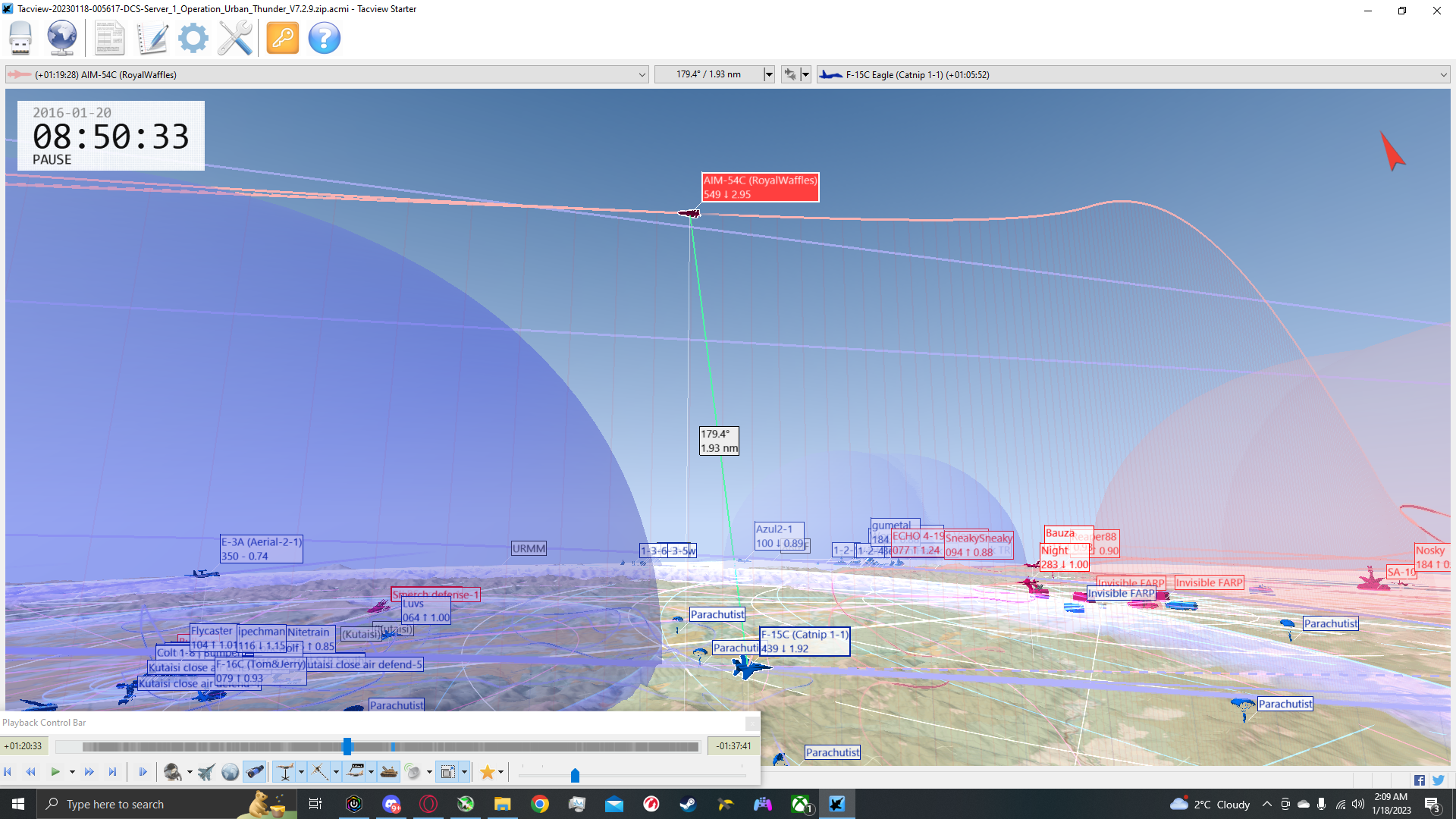The height and width of the screenshot is (819, 1456).
Task: Click the gold star bookmarks icon
Action: [487, 772]
